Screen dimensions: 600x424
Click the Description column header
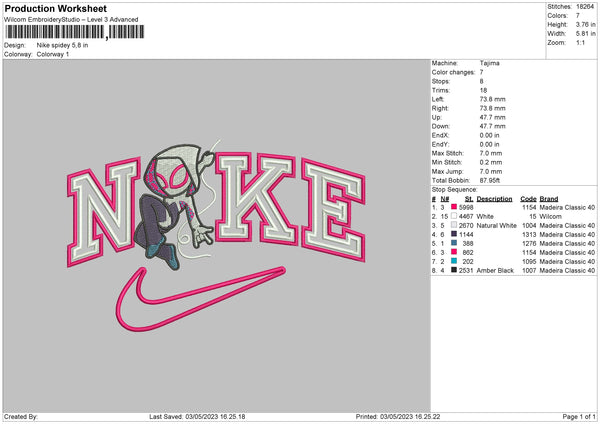coord(494,199)
